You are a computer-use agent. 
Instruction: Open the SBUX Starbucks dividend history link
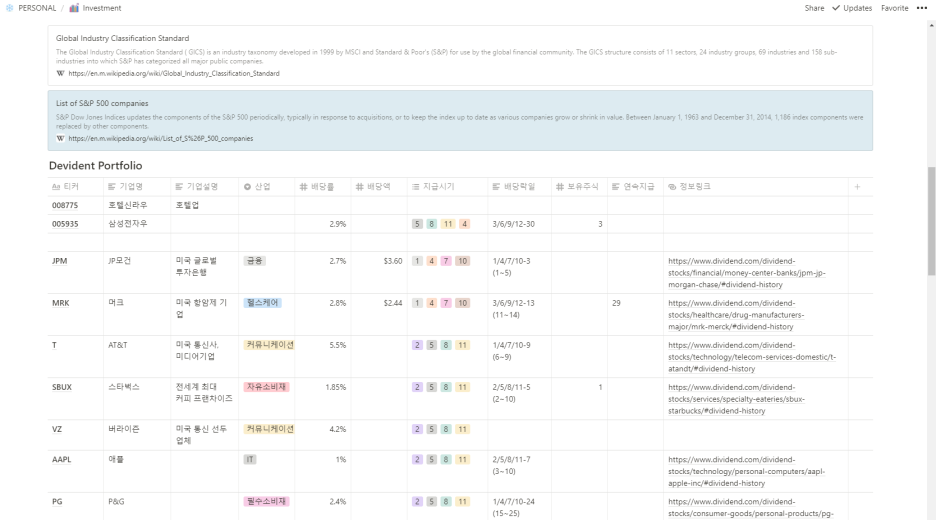tap(737, 399)
